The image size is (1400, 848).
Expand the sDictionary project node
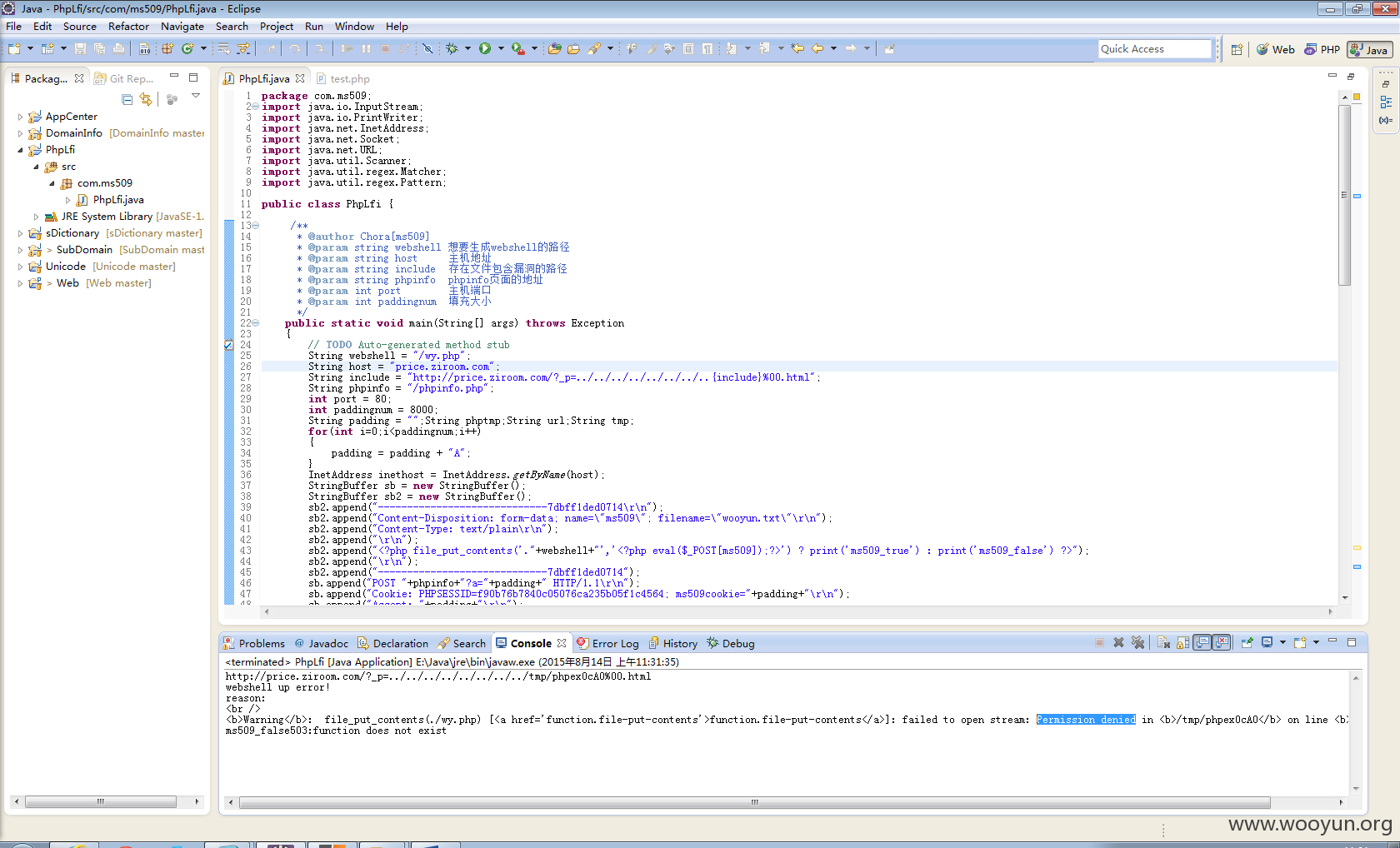[x=21, y=233]
